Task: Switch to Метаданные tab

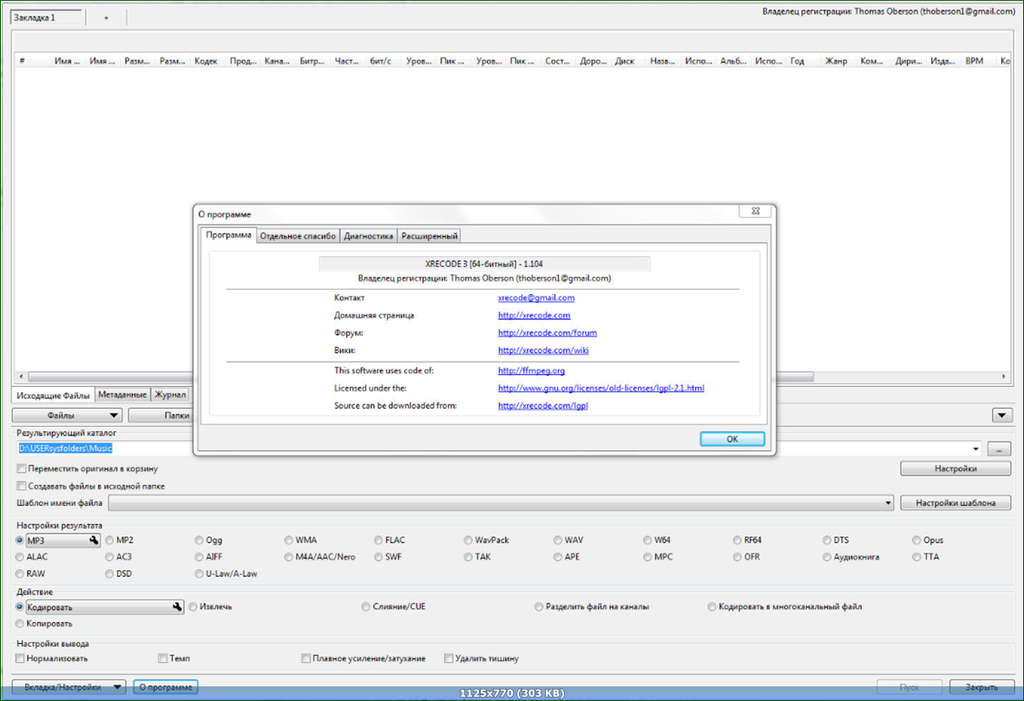Action: 122,395
